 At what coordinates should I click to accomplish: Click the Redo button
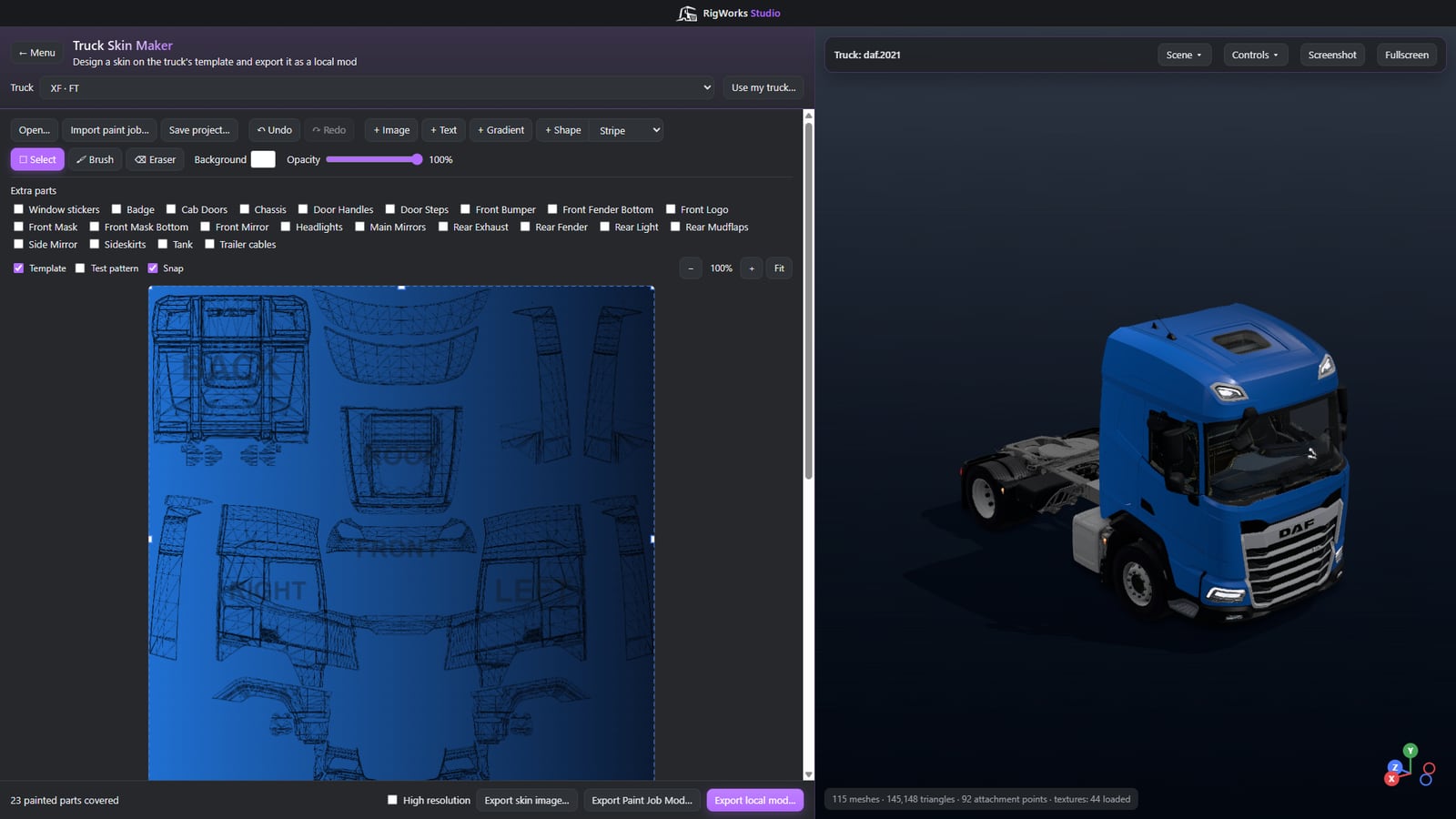(x=329, y=130)
